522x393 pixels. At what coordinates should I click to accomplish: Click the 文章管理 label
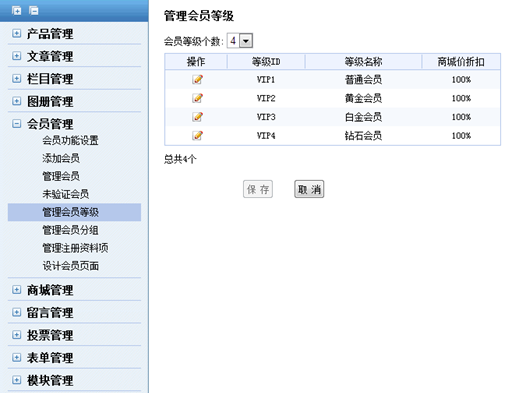(x=50, y=56)
